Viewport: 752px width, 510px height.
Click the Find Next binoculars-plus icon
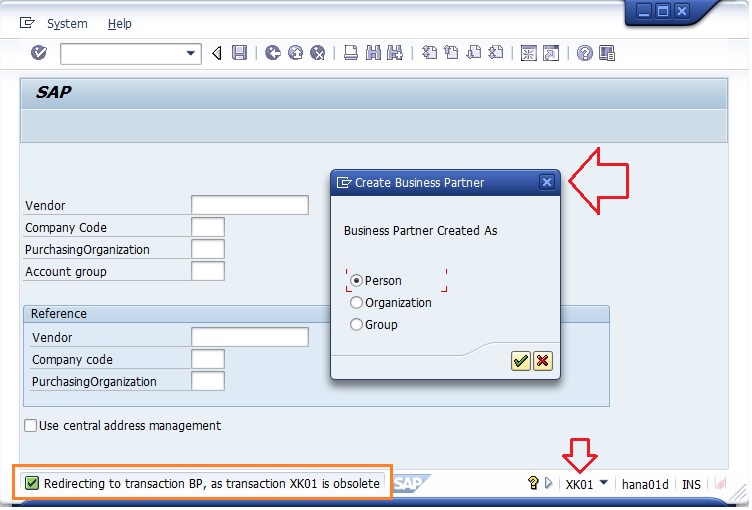(395, 53)
